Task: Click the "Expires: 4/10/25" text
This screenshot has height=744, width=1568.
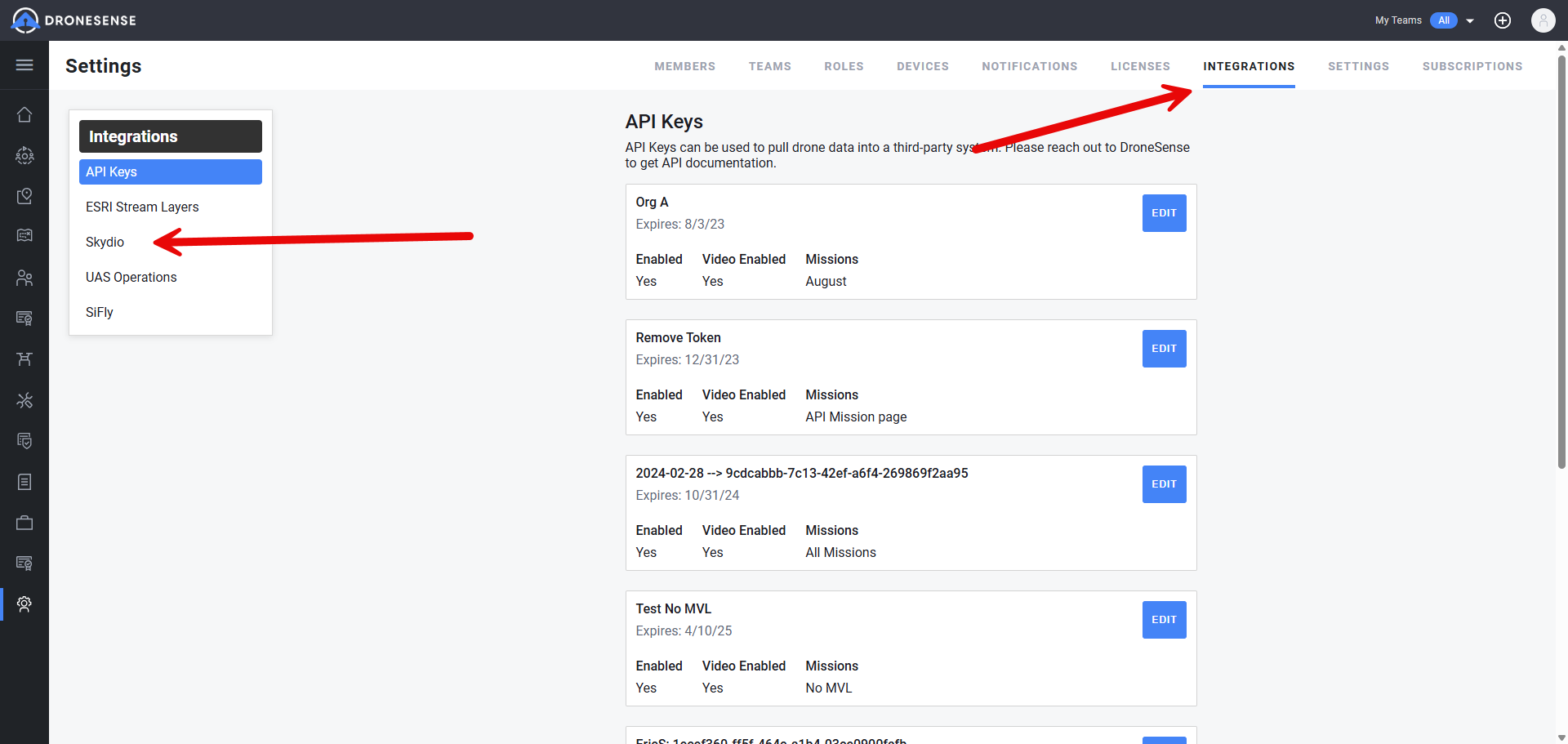Action: (684, 630)
